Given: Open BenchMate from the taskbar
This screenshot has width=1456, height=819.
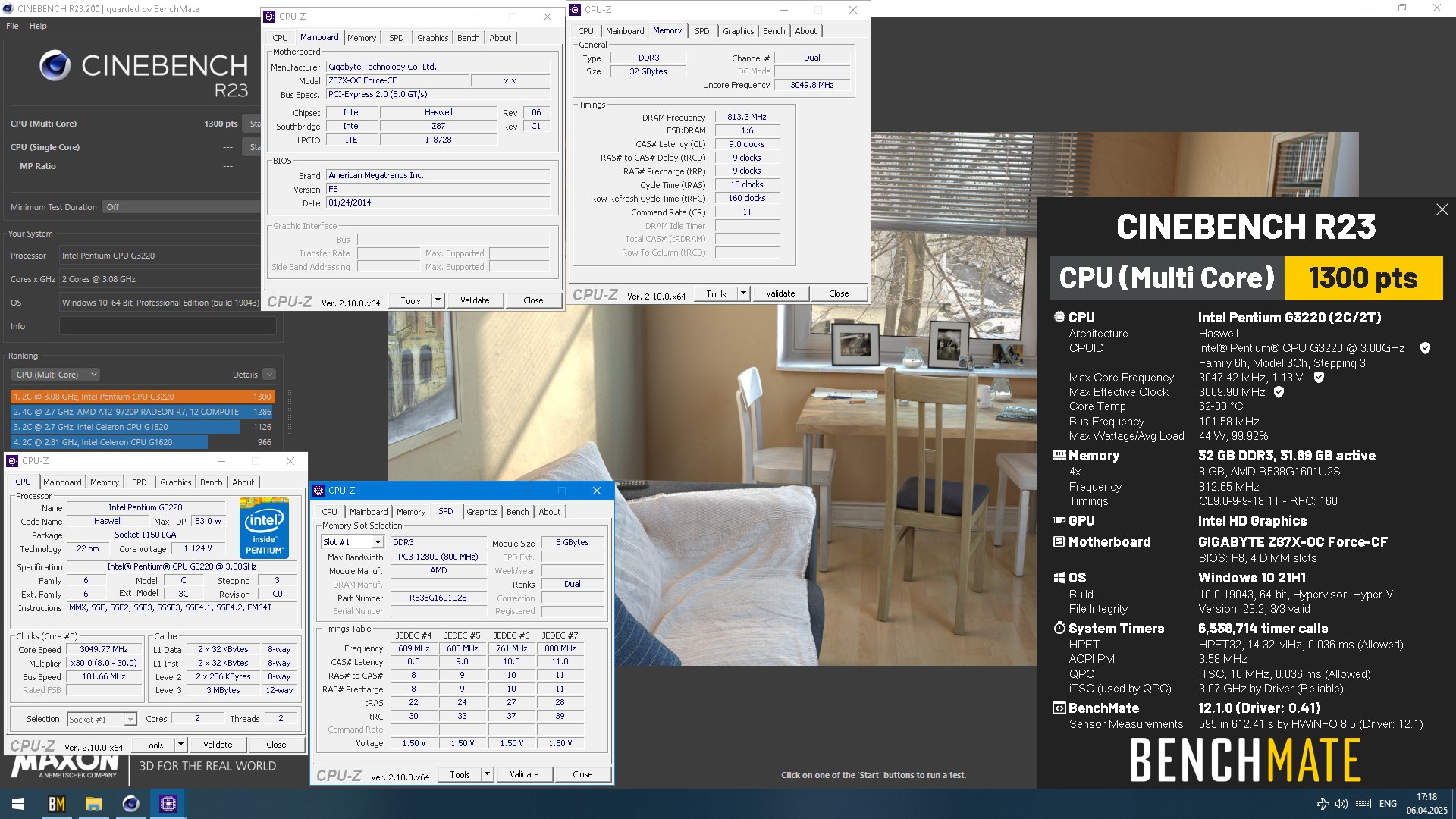Looking at the screenshot, I should pyautogui.click(x=56, y=804).
